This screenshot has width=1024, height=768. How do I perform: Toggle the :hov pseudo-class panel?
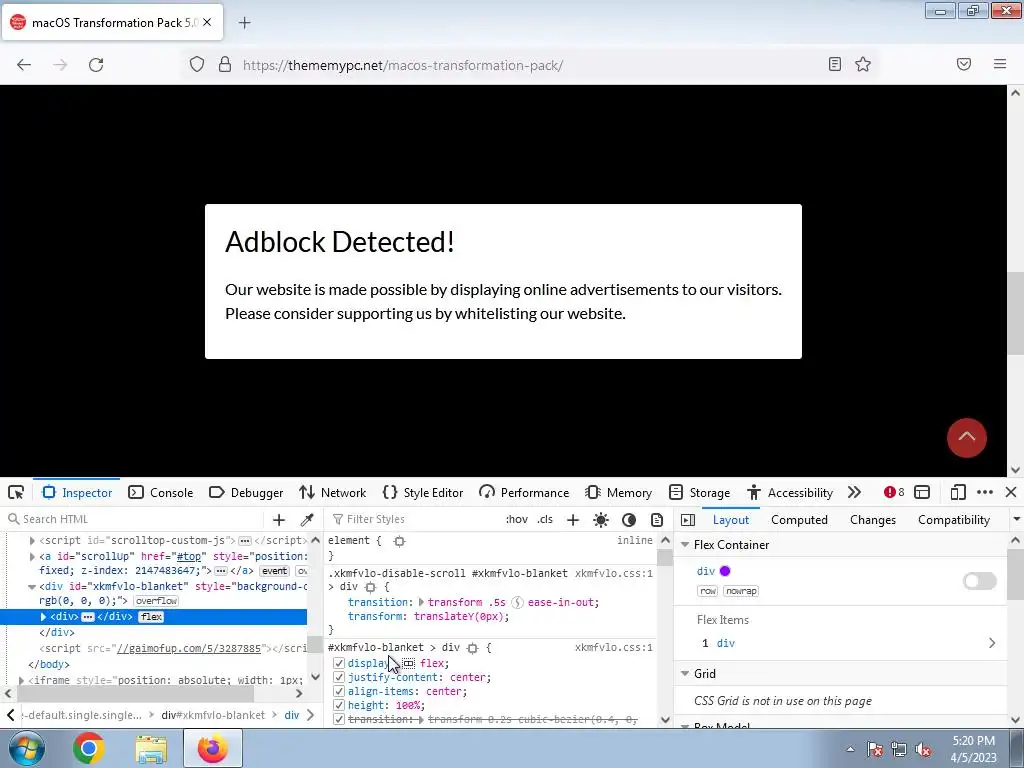pyautogui.click(x=517, y=519)
